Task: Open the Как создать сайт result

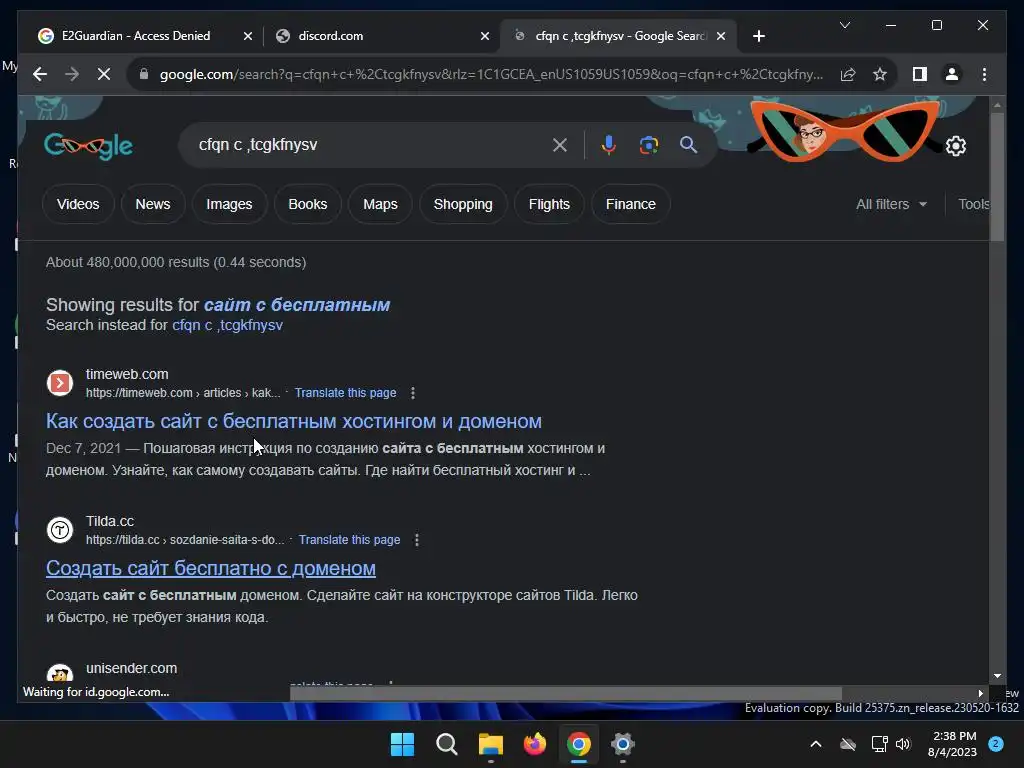Action: coord(294,422)
